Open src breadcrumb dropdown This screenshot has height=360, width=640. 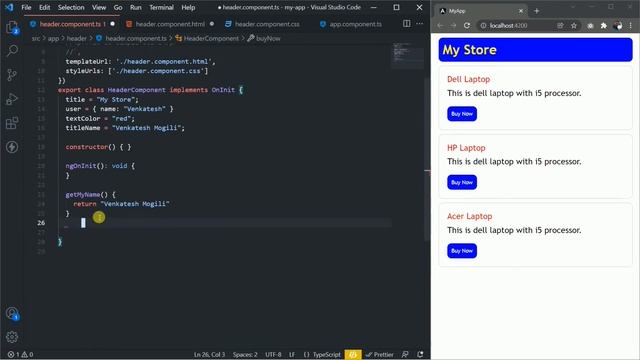36,38
